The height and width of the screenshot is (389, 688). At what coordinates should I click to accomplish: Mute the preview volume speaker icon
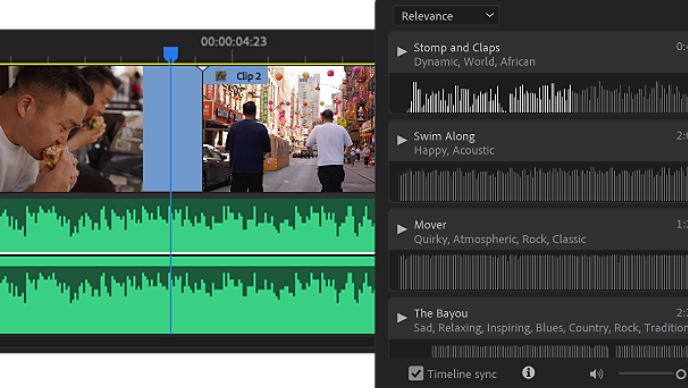[x=596, y=374]
